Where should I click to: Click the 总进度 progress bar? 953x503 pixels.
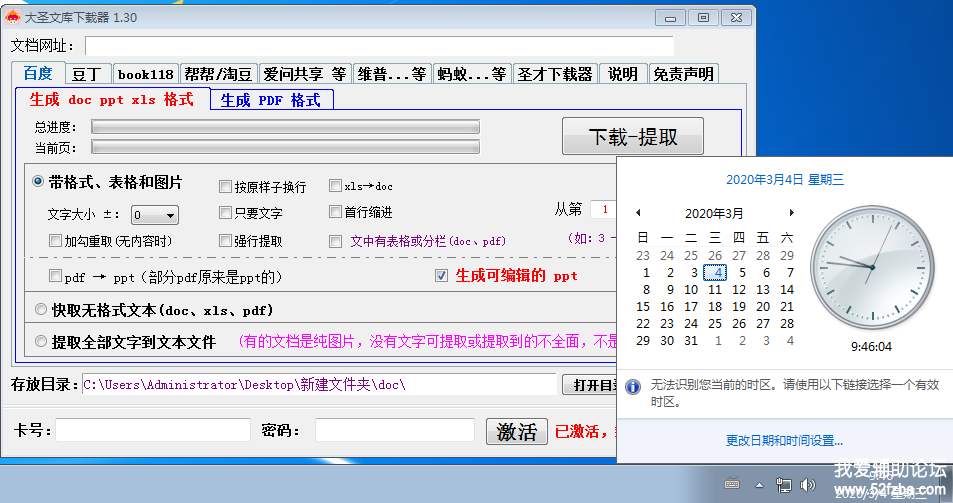286,126
